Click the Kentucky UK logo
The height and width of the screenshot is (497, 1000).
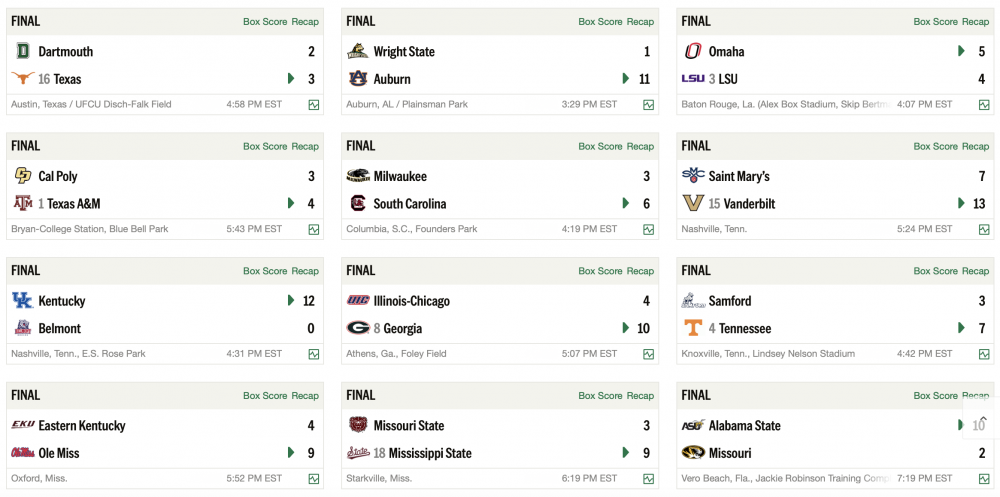[x=22, y=301]
